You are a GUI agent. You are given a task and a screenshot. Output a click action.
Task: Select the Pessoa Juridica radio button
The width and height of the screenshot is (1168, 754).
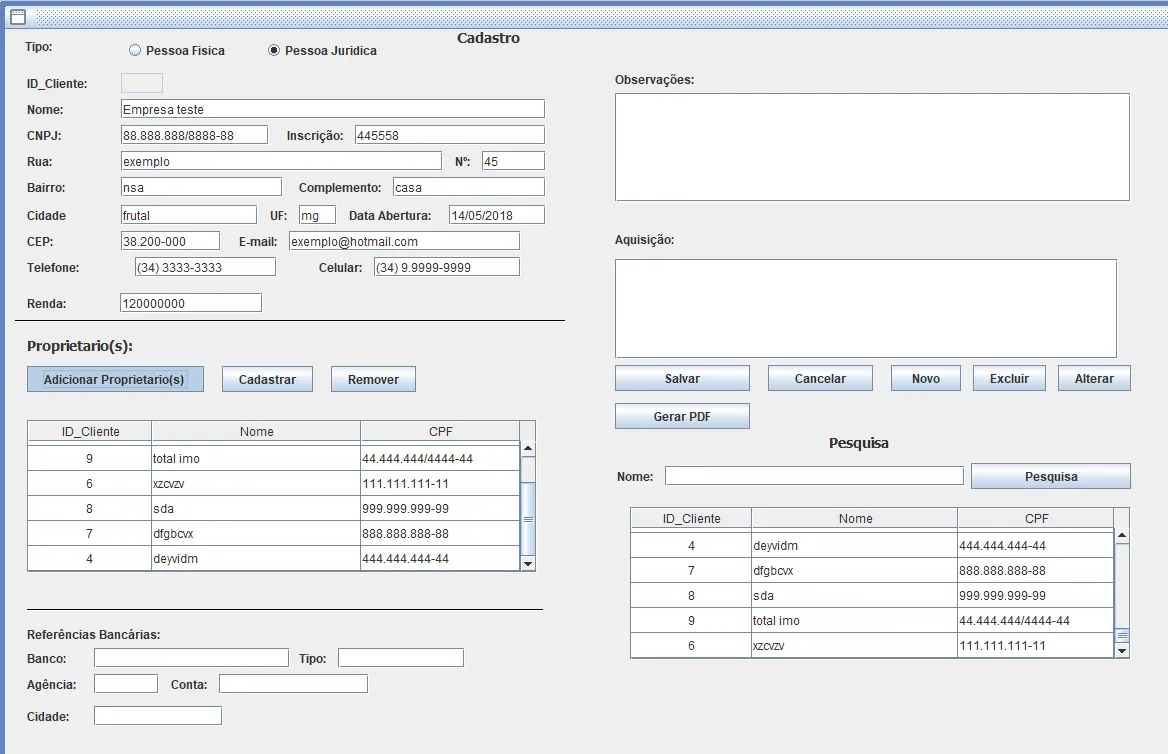pyautogui.click(x=274, y=50)
